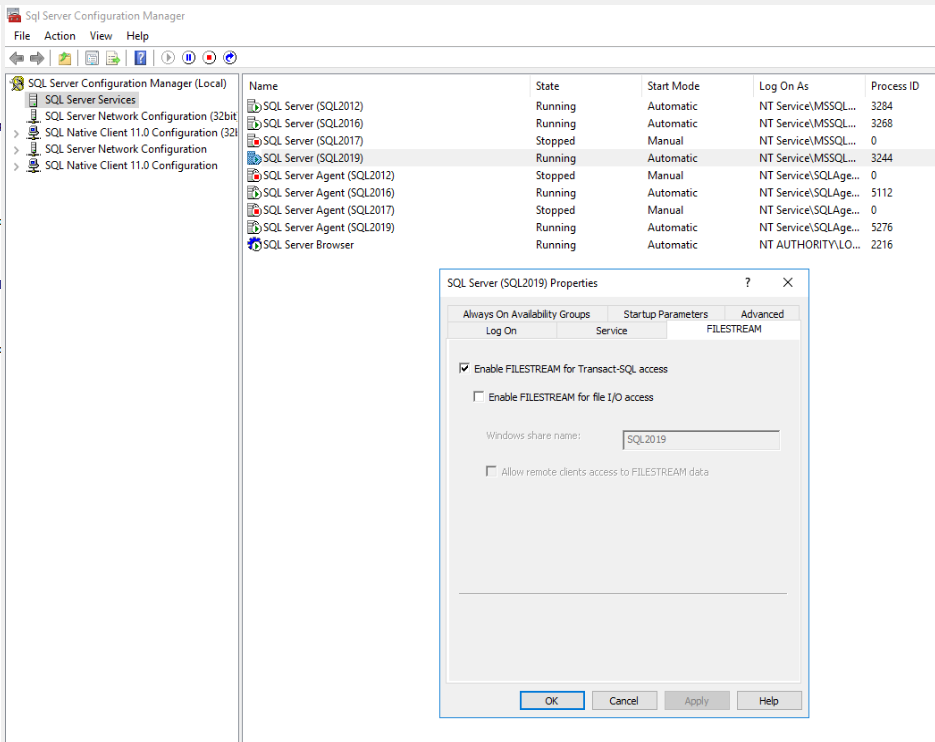Tick Allow remote clients access to FILESTREAM data
This screenshot has width=935, height=742.
coord(491,471)
